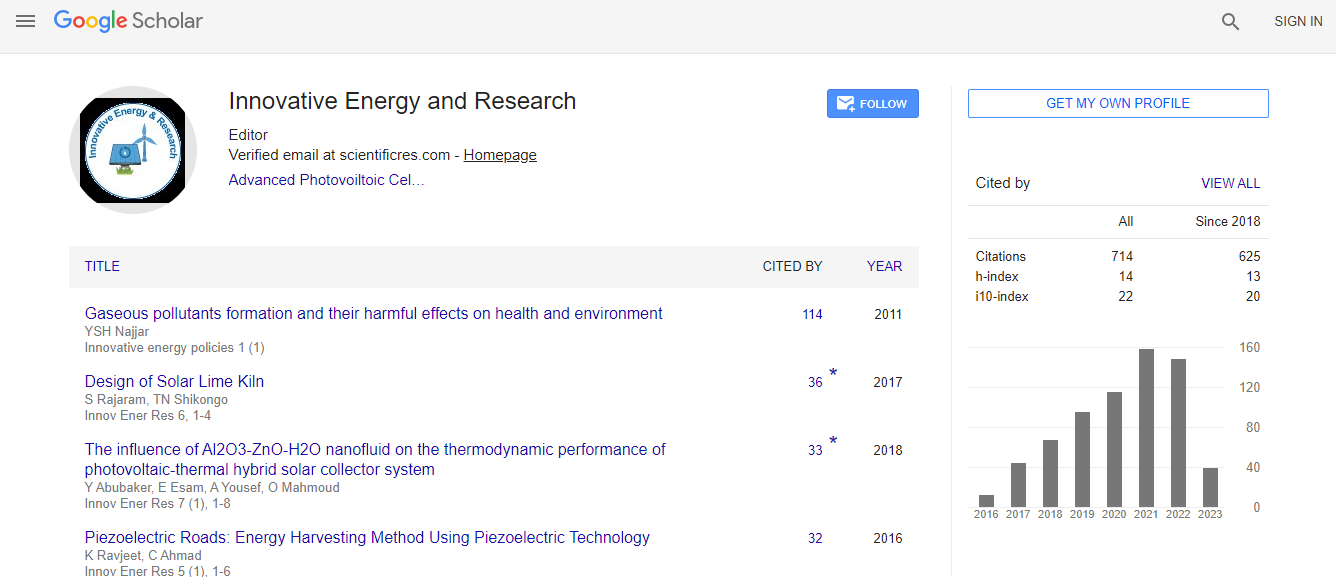1336x577 pixels.
Task: Open the Sign In link
Action: click(1297, 21)
